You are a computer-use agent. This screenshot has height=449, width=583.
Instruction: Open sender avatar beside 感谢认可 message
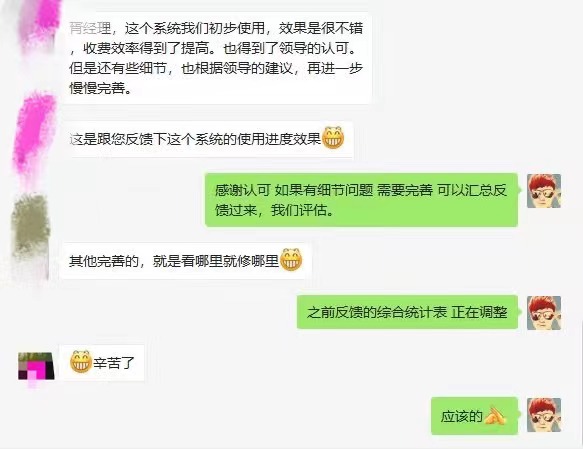(x=544, y=191)
